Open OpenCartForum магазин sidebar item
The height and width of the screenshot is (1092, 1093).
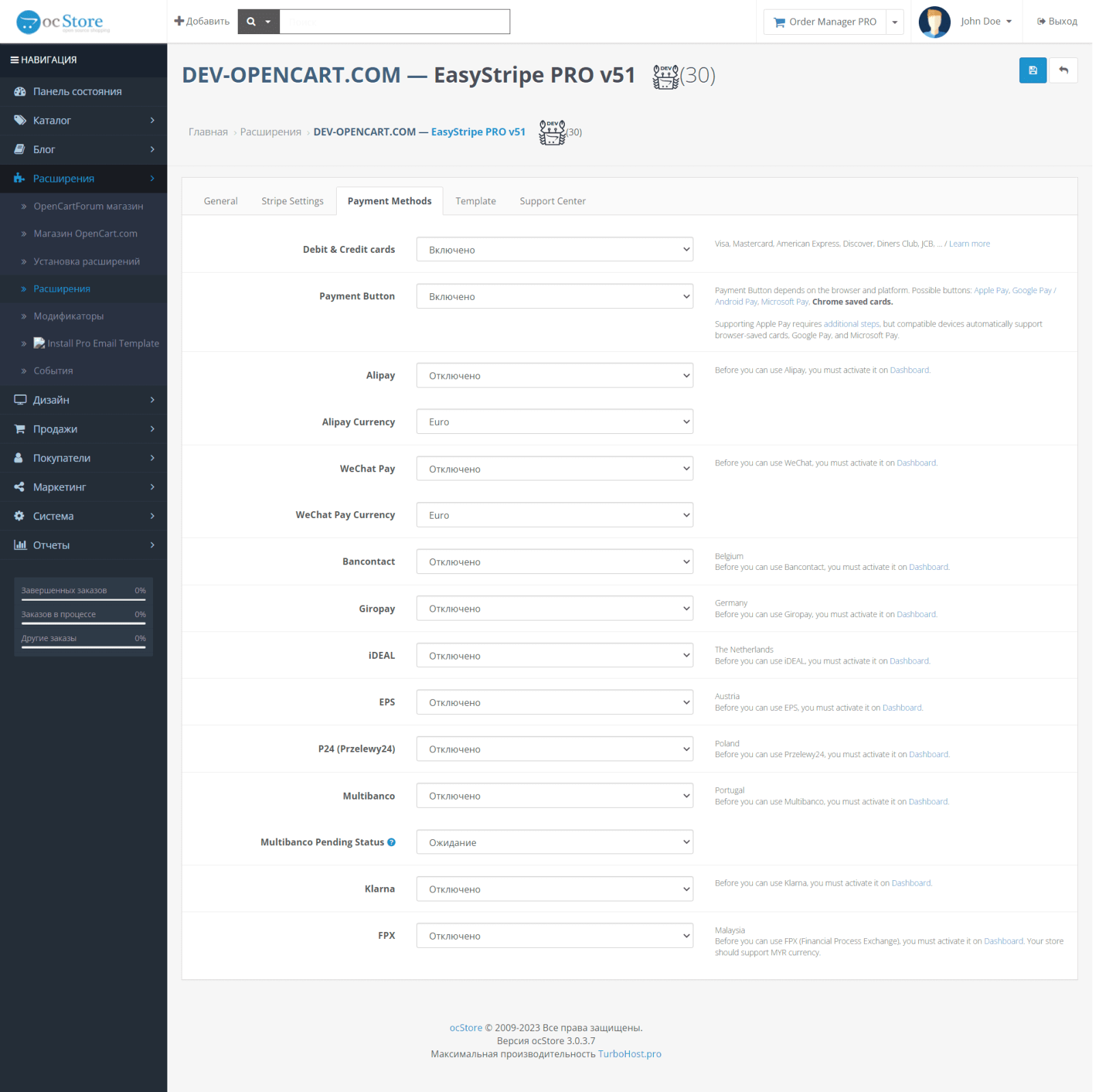coord(89,206)
